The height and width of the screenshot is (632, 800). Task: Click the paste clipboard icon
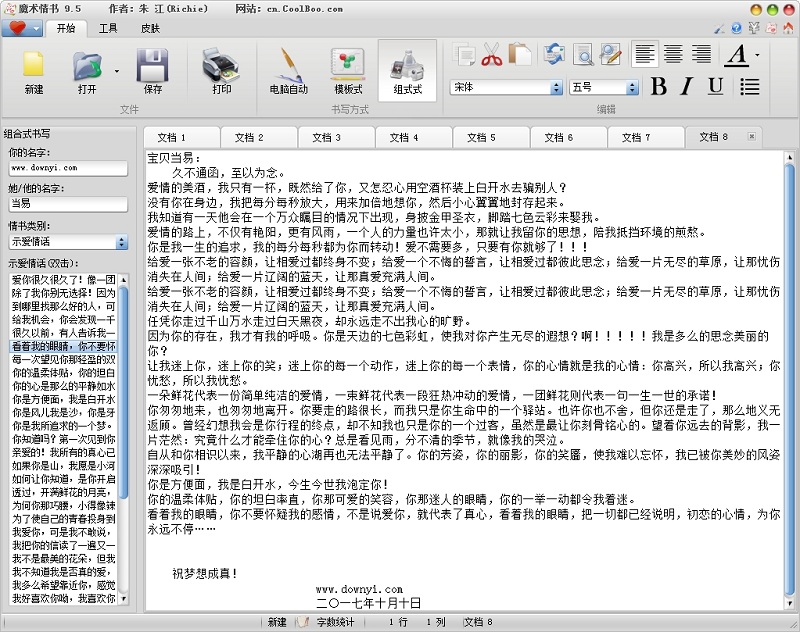[519, 55]
